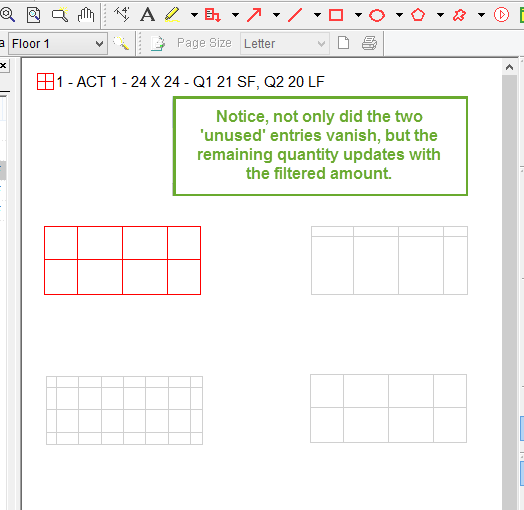Select the red Rectangle shape tool

point(336,15)
